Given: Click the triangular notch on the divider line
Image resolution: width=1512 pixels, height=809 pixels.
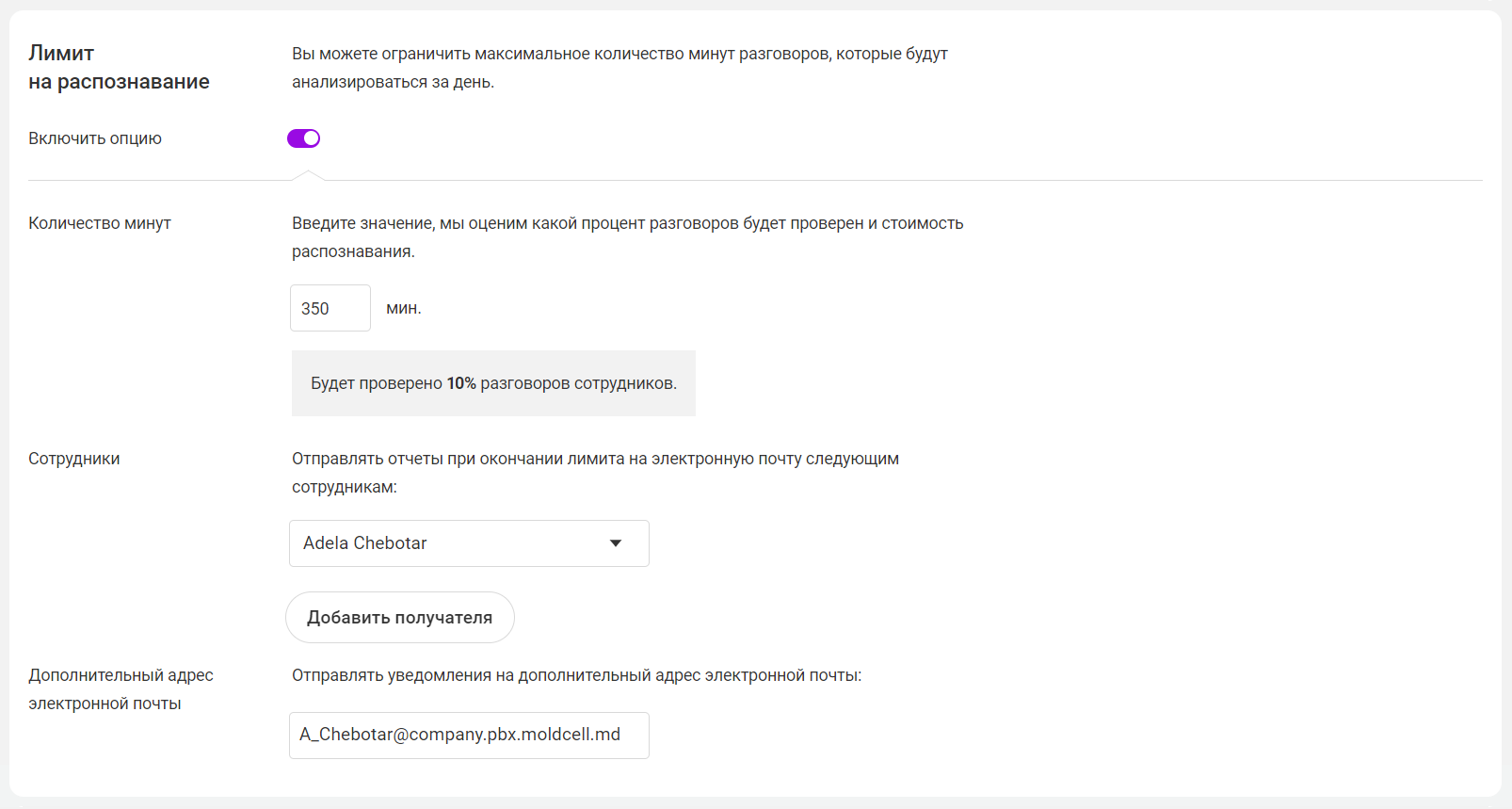Looking at the screenshot, I should coord(307,175).
